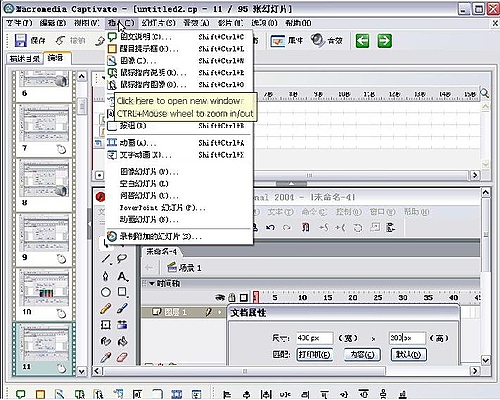Screen dimensions: 500x400
Task: Select the Eraser tool in Flash toolbox
Action: 122,358
